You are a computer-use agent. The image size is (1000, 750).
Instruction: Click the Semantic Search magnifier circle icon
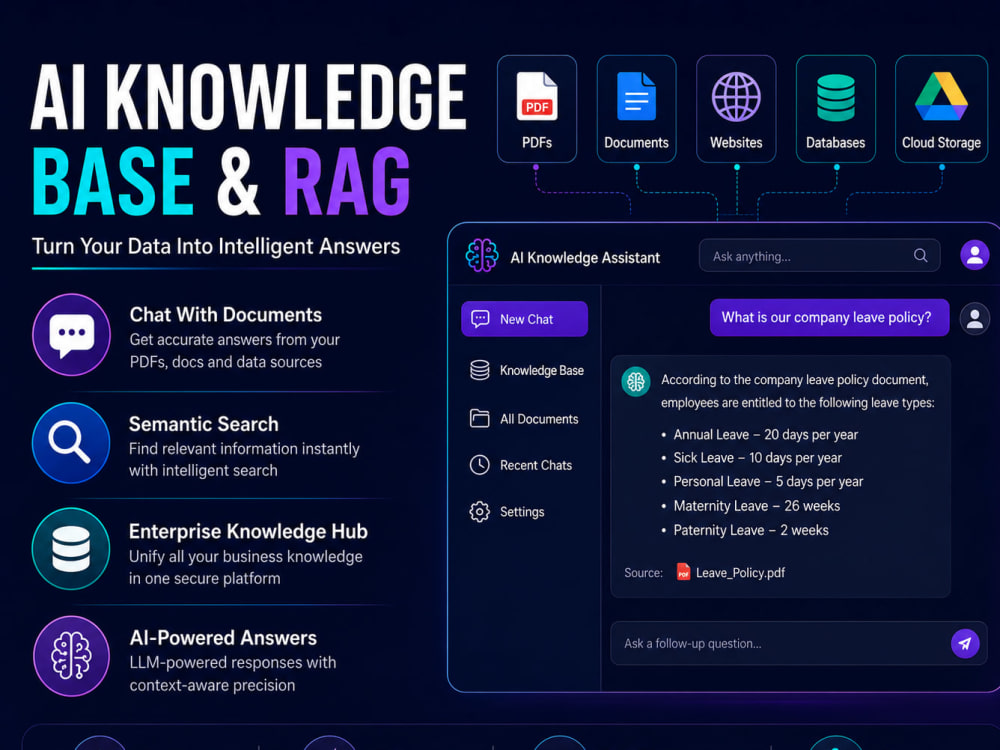[71, 443]
